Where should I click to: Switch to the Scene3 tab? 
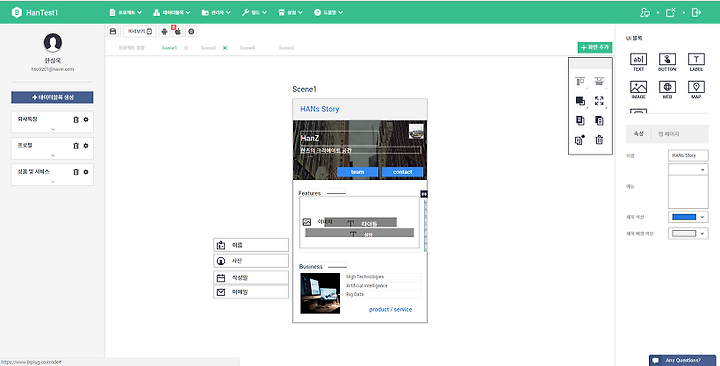(286, 48)
